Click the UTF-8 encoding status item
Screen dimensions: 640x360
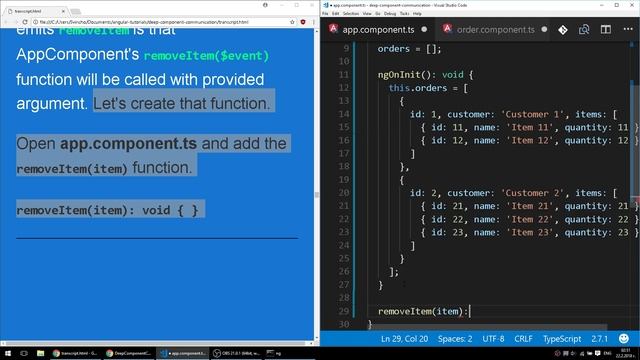[x=493, y=339]
